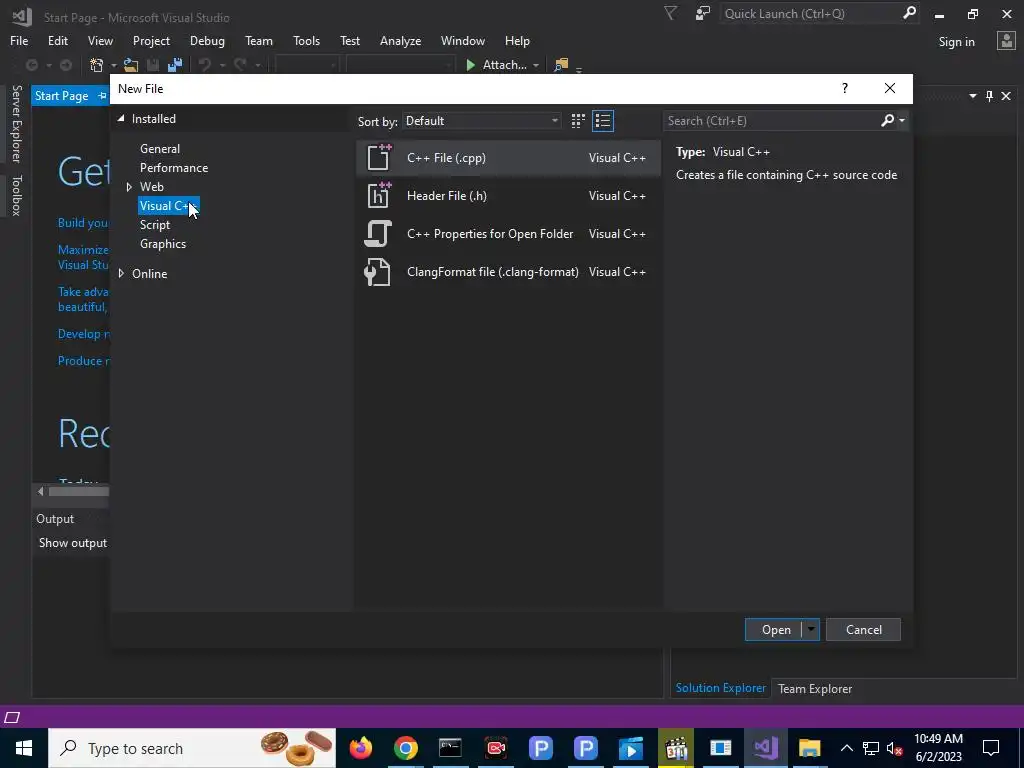Switch template view to small icons grid
1024x768 pixels.
(578, 121)
